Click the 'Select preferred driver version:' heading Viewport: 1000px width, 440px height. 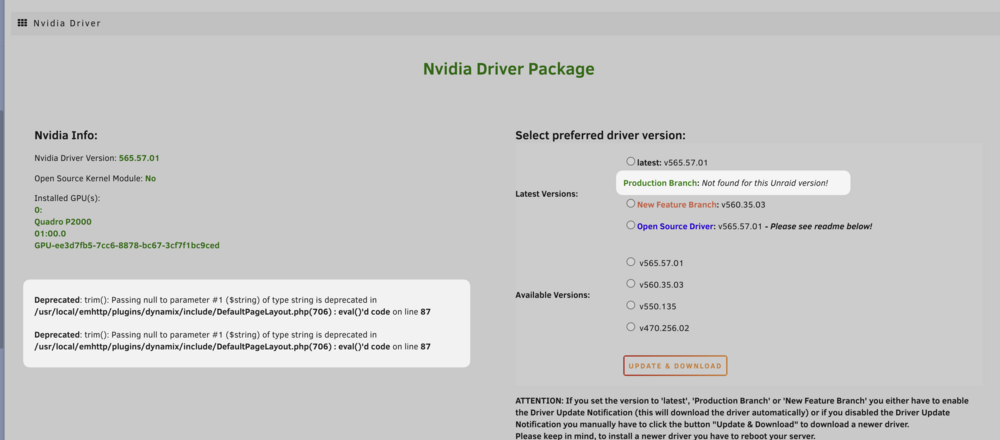tap(600, 136)
